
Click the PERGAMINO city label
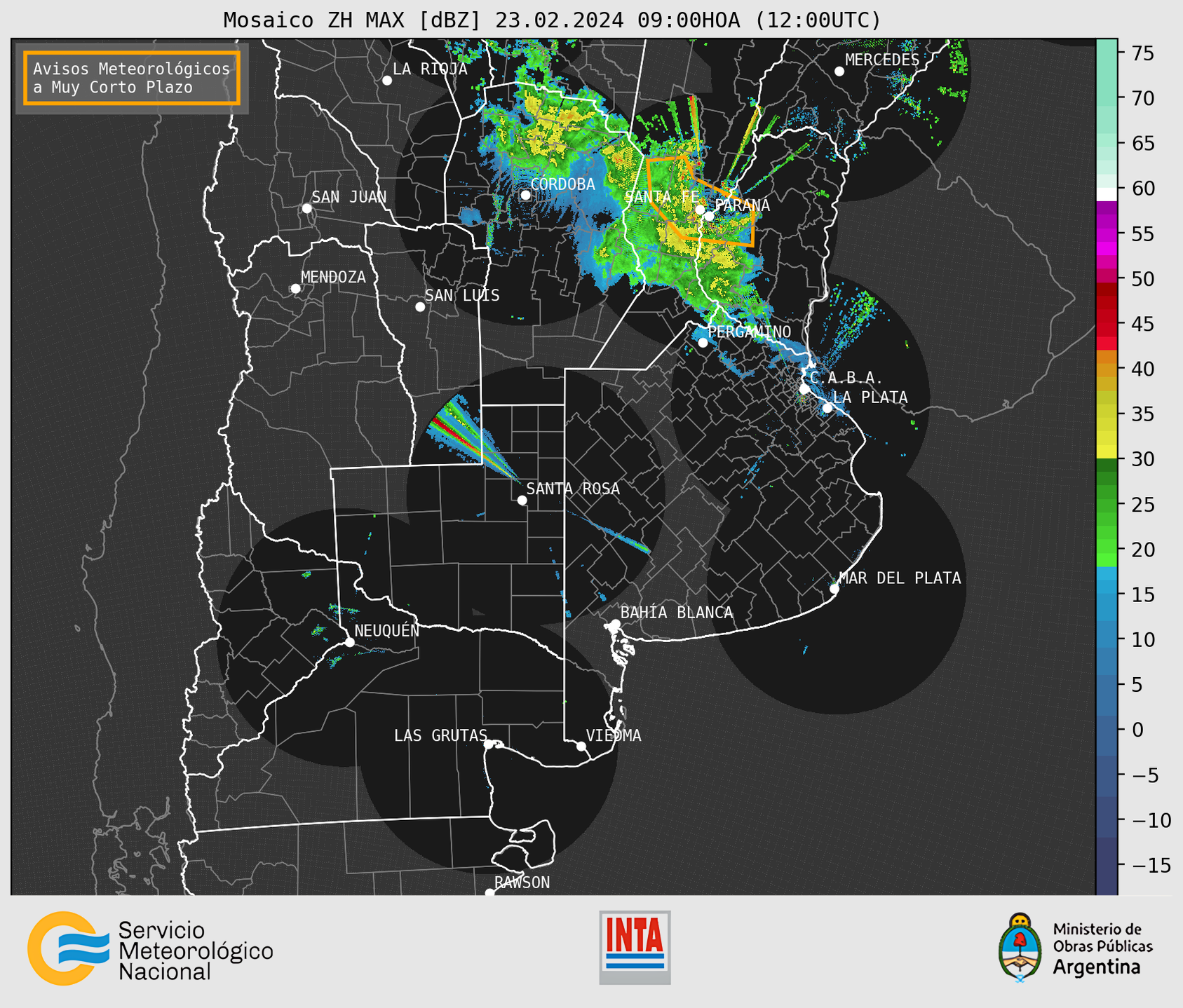click(749, 332)
